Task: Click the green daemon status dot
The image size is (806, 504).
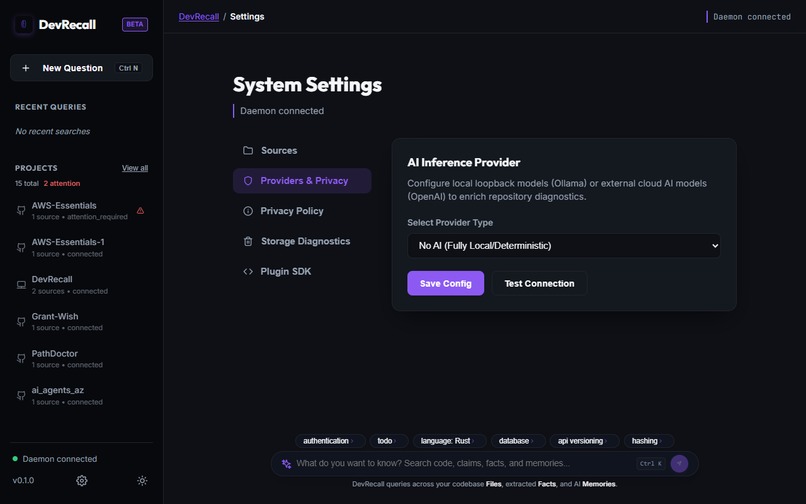Action: (15, 458)
